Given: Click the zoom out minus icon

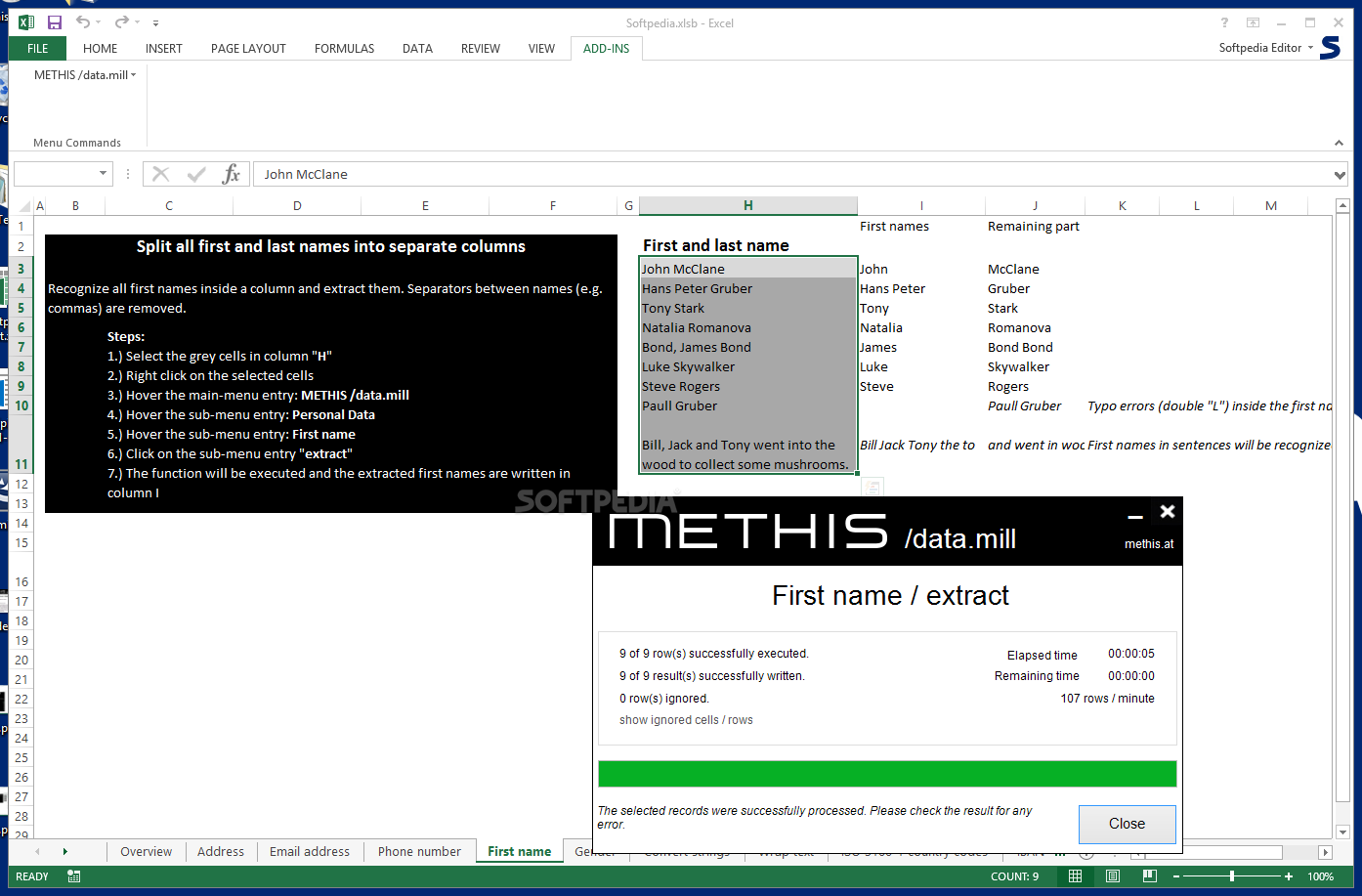Looking at the screenshot, I should pos(1176,876).
